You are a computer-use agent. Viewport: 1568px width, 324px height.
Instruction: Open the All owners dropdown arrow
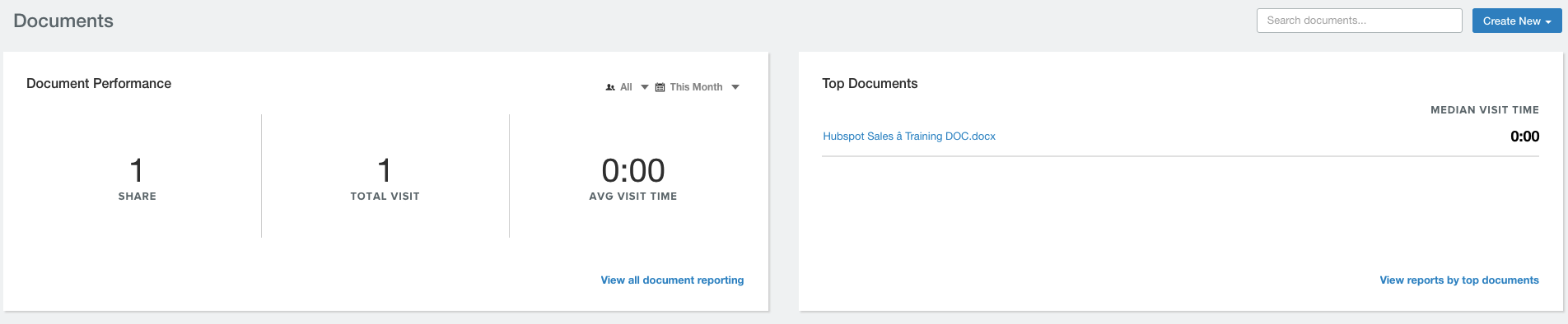point(645,87)
